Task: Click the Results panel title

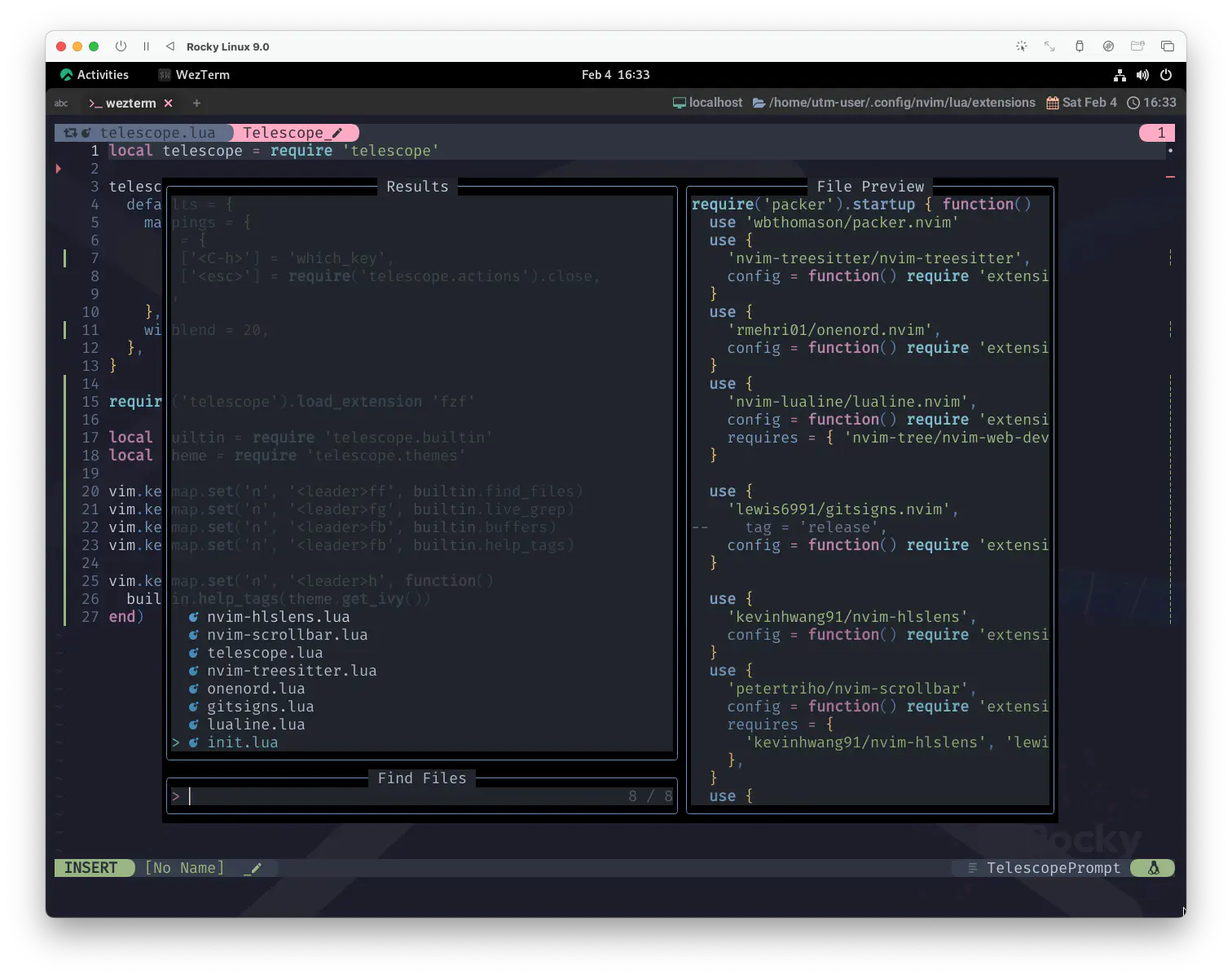Action: 417,187
